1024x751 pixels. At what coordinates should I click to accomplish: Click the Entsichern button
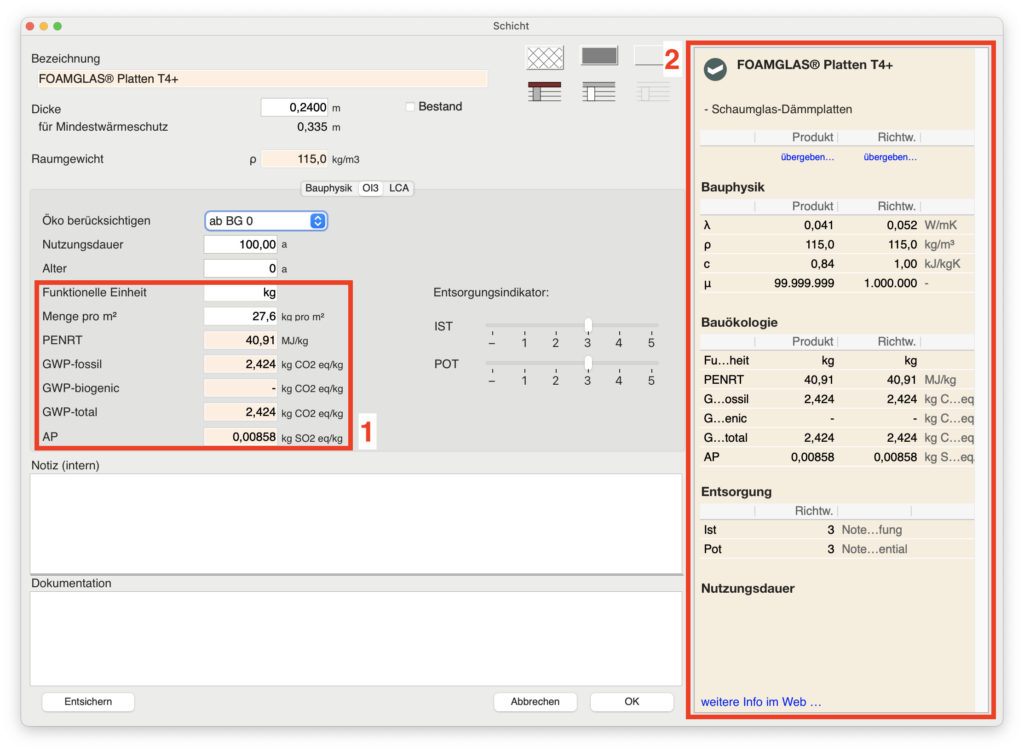88,701
